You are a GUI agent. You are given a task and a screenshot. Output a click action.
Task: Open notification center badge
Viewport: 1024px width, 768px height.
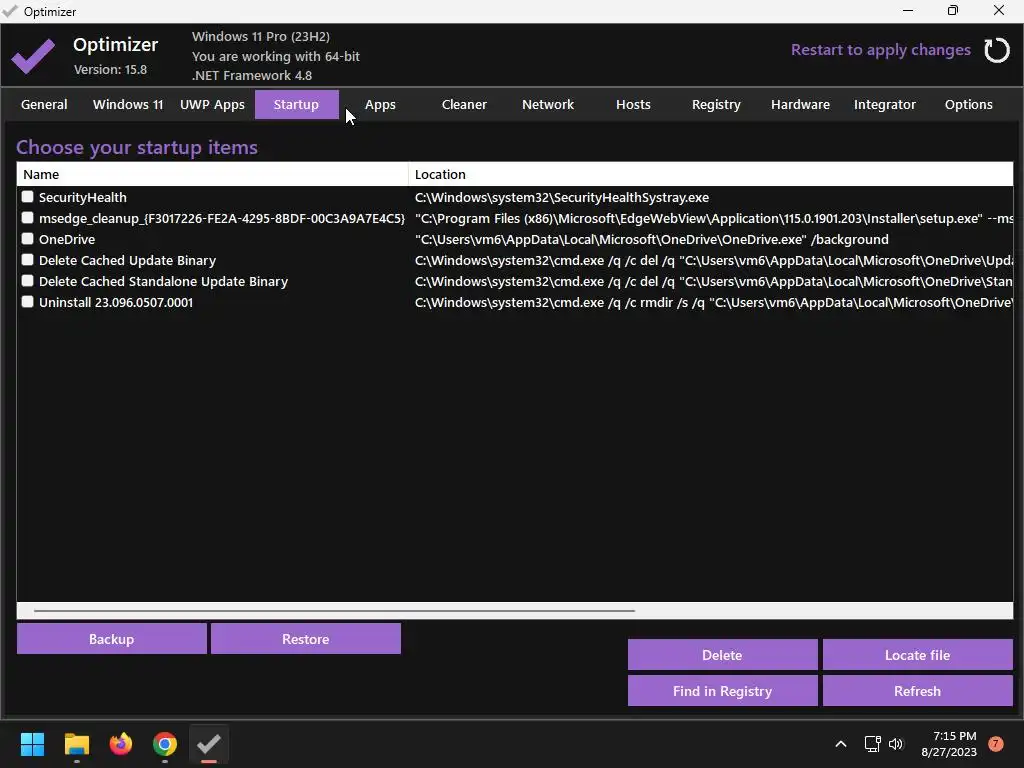click(x=996, y=744)
